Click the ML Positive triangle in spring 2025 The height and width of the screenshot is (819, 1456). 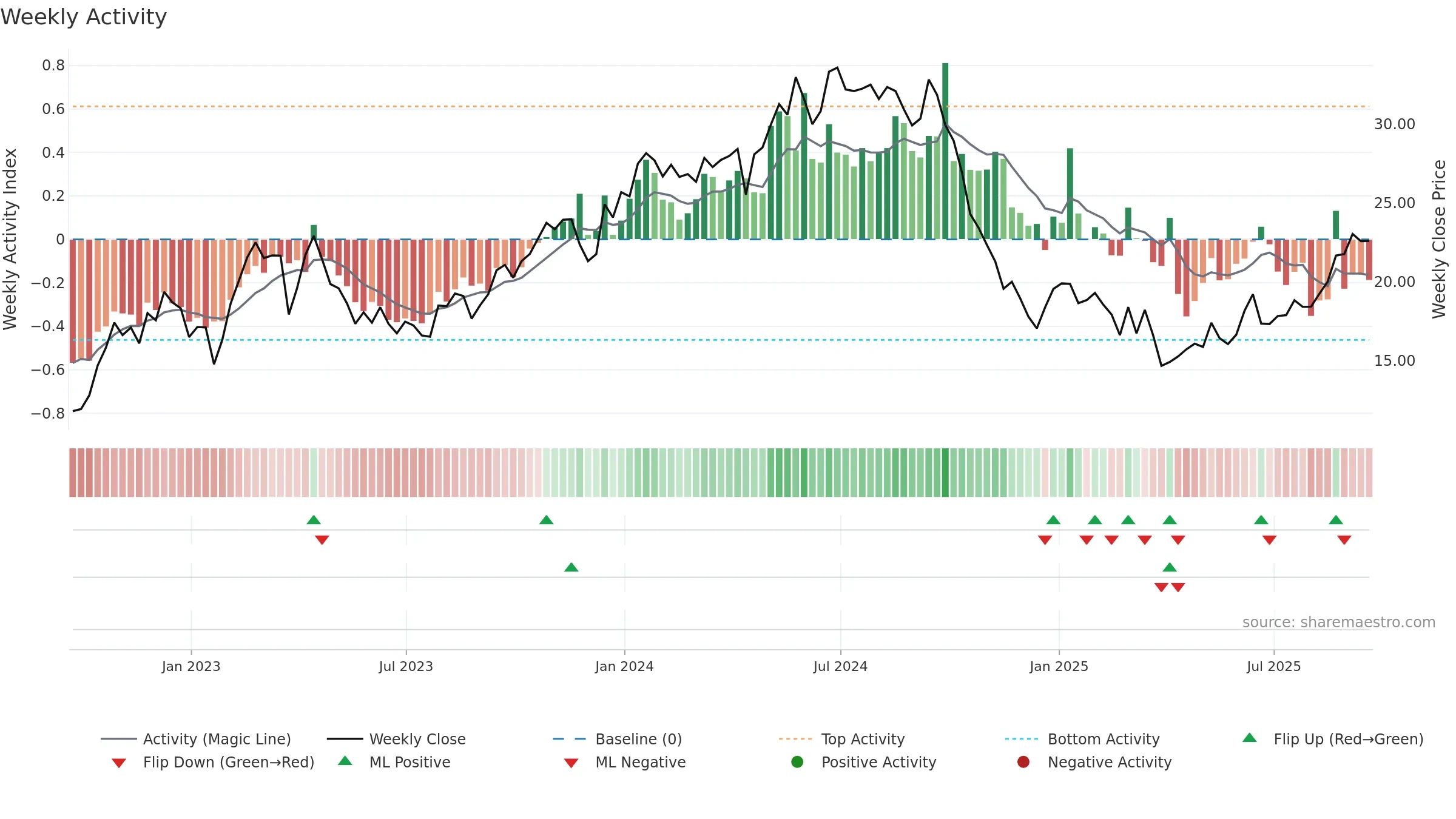pyautogui.click(x=1170, y=567)
